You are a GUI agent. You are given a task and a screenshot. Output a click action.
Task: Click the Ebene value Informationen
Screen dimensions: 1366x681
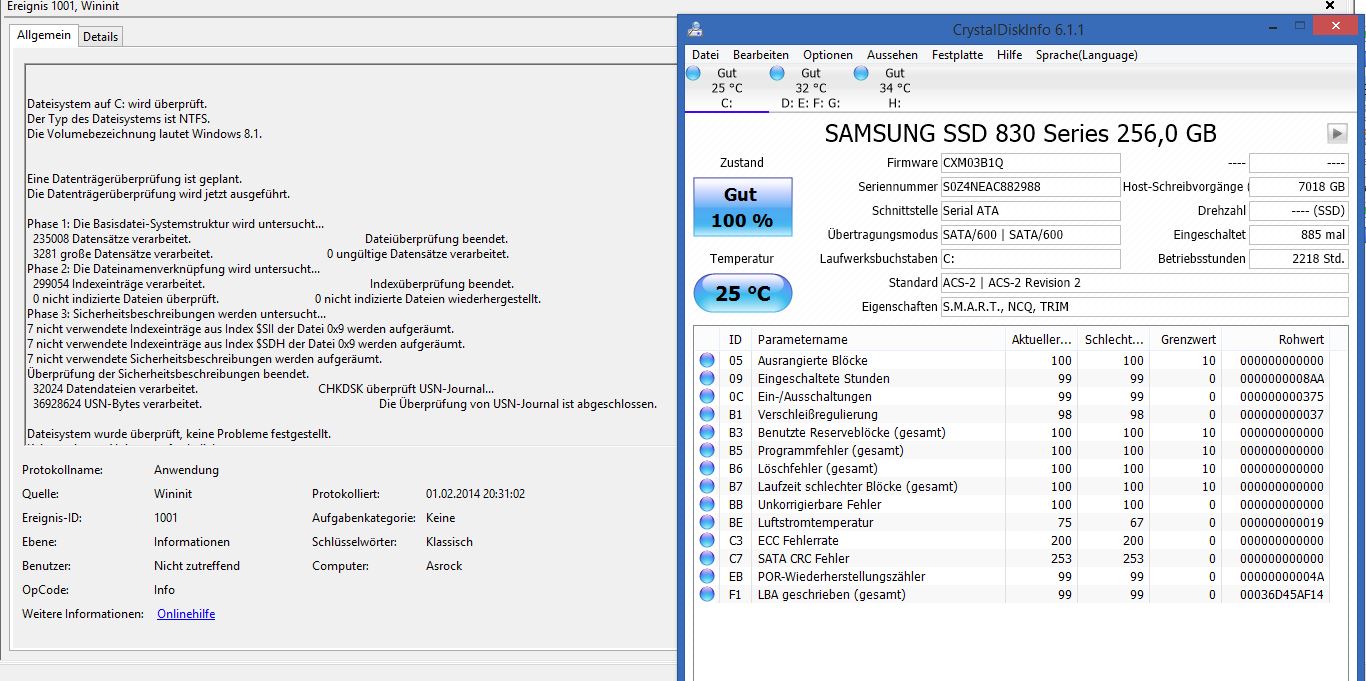[192, 542]
